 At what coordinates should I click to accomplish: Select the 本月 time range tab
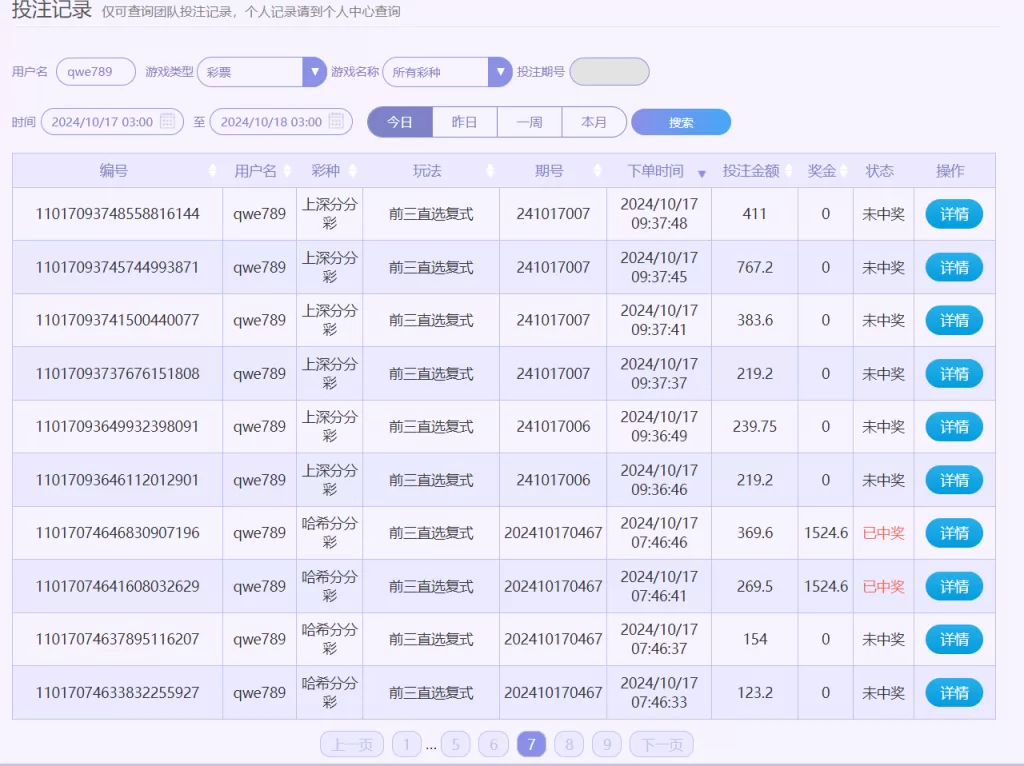point(594,122)
